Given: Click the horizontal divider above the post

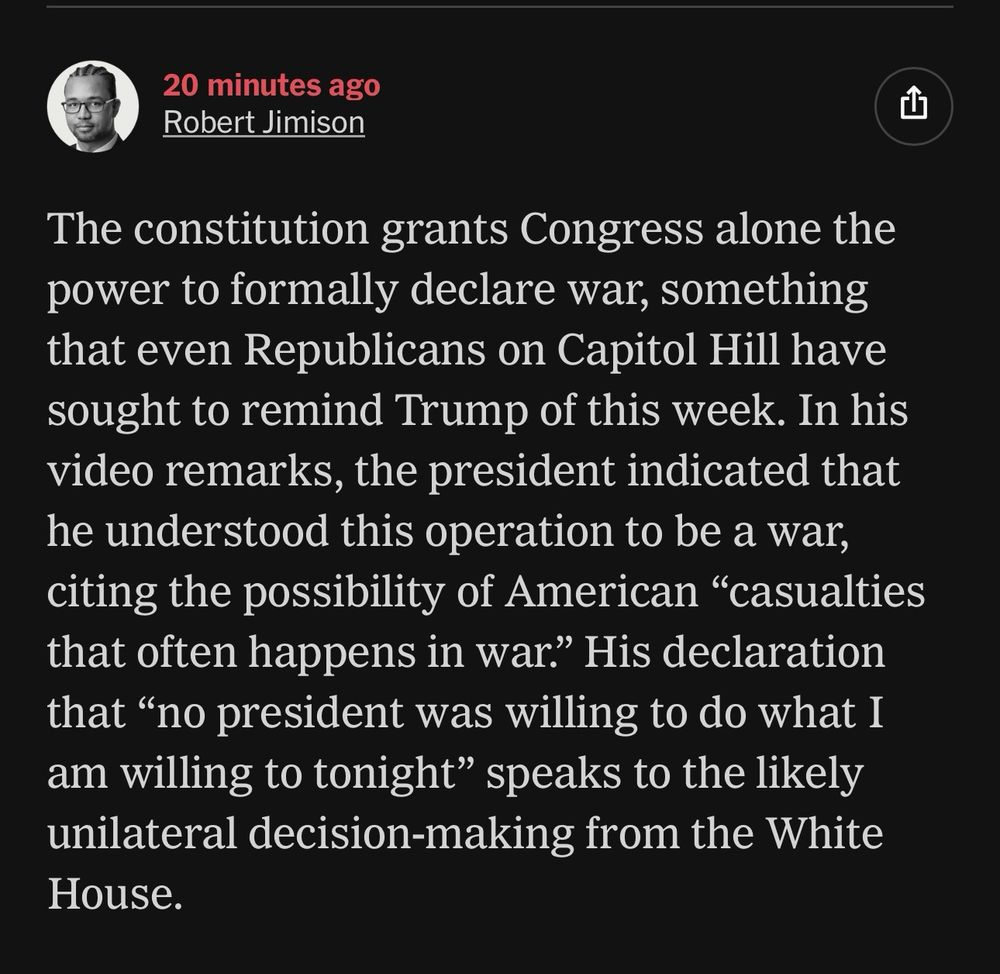Looking at the screenshot, I should click(x=500, y=7).
